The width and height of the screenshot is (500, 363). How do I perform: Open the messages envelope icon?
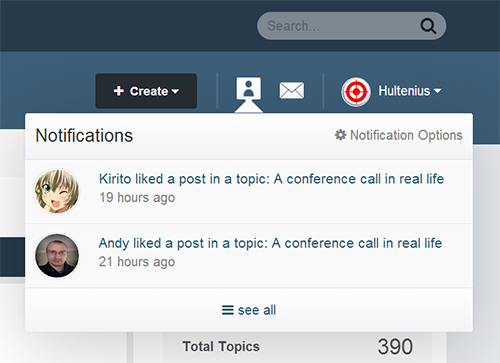pyautogui.click(x=292, y=90)
